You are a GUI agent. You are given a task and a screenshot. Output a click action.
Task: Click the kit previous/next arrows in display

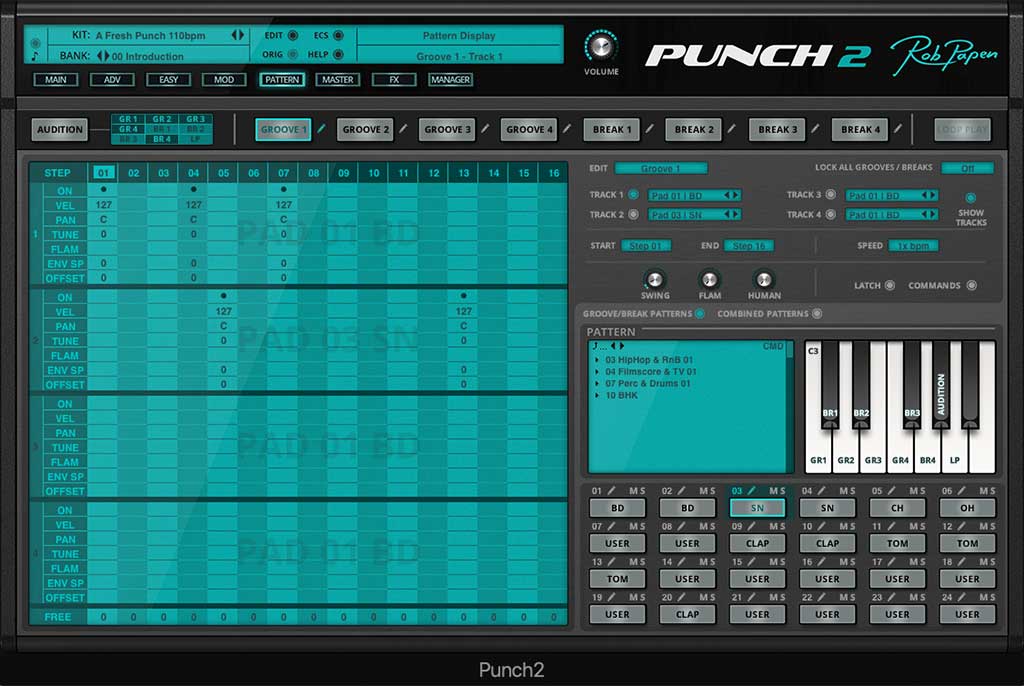[237, 35]
